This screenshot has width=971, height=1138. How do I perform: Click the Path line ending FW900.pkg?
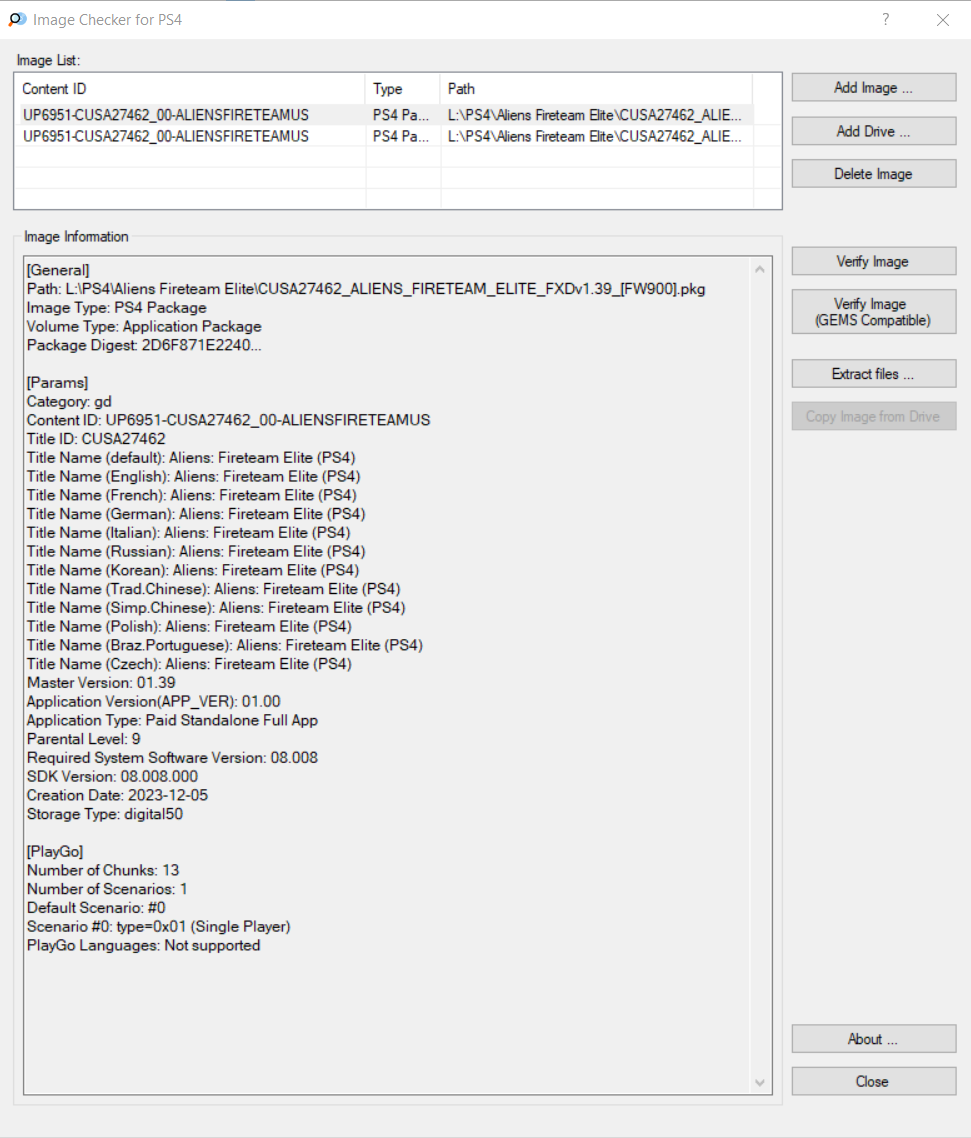point(366,289)
